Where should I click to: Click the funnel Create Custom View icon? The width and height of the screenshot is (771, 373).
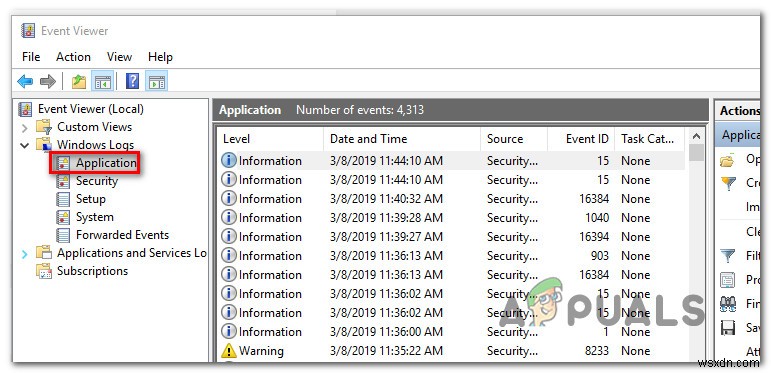[728, 183]
